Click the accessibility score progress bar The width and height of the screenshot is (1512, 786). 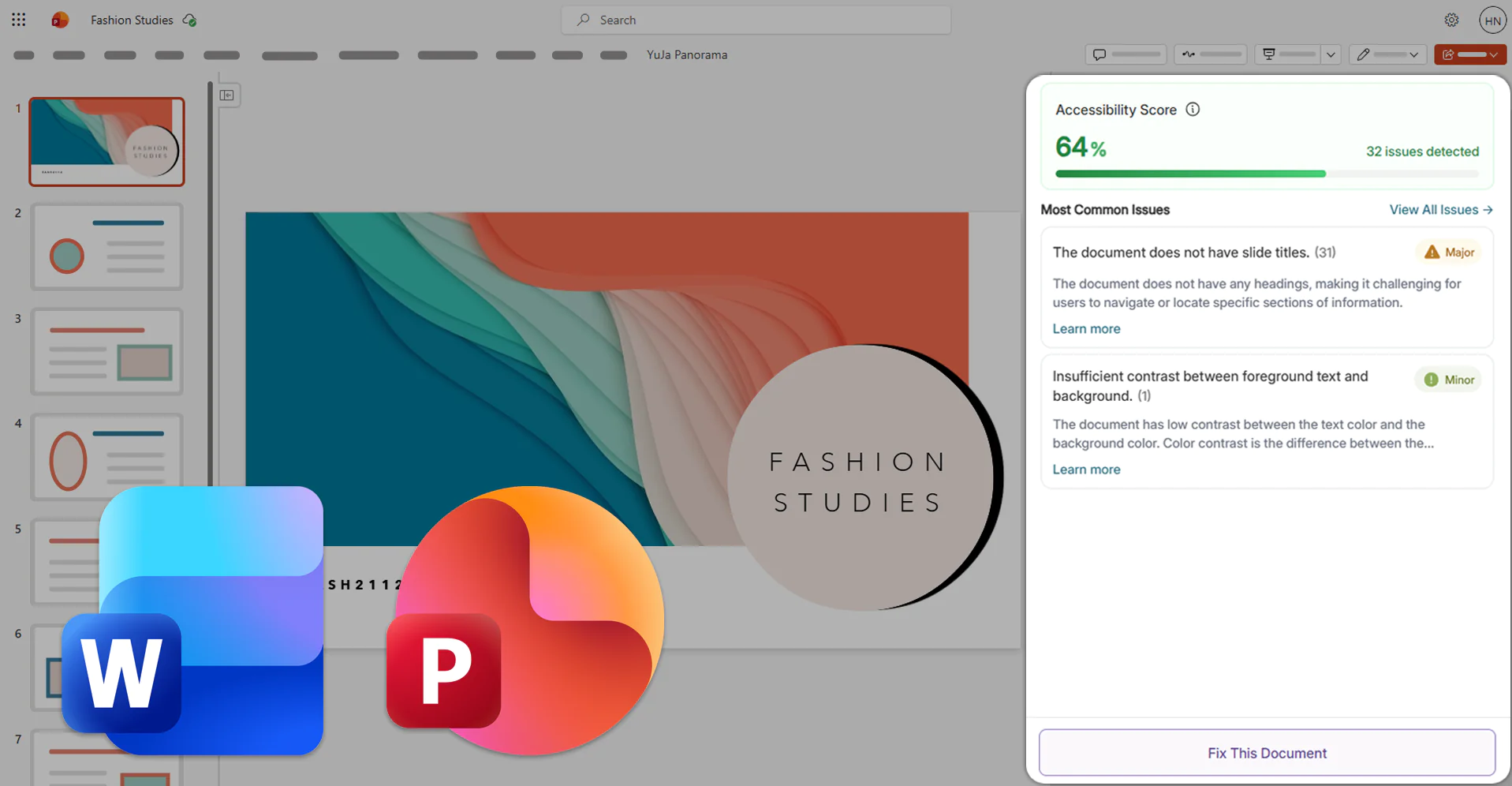[1267, 174]
